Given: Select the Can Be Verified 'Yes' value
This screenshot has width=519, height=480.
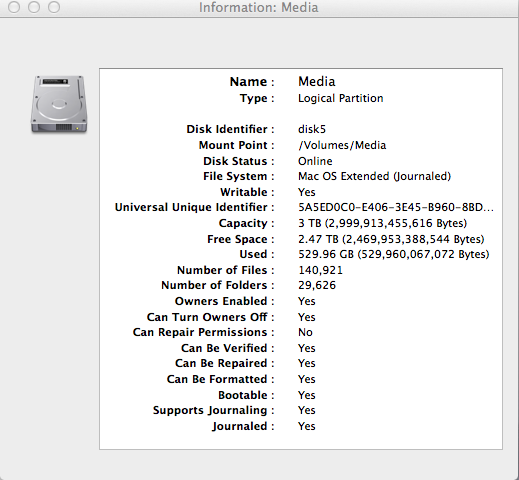Looking at the screenshot, I should coord(307,348).
